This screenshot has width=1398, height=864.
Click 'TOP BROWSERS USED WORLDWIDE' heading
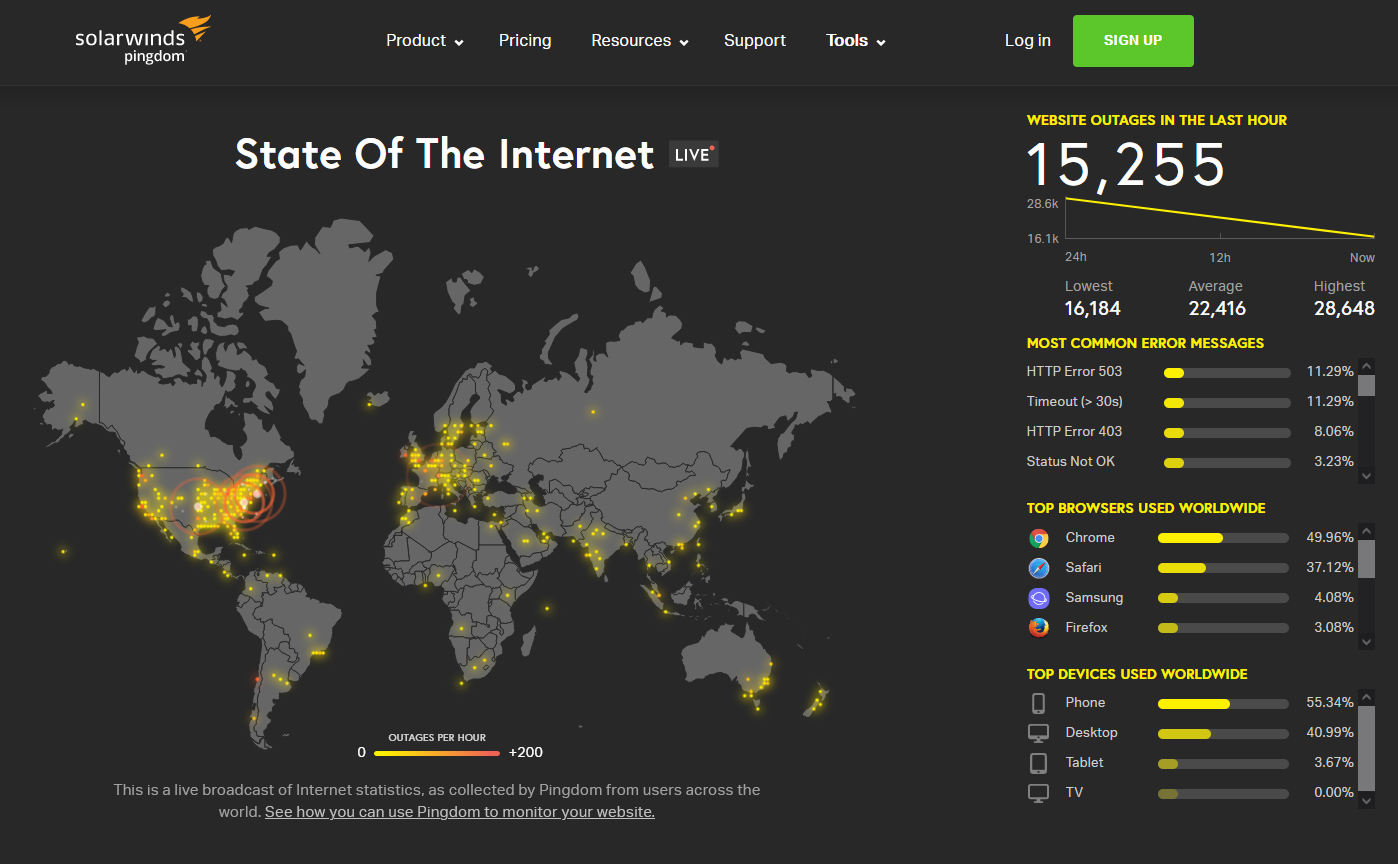point(1146,508)
